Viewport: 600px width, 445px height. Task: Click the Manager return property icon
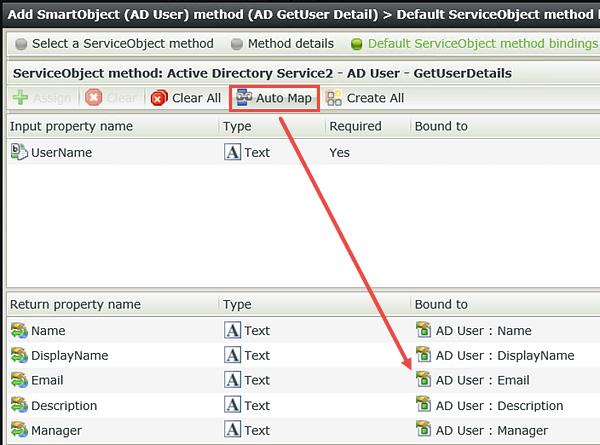click(x=19, y=430)
